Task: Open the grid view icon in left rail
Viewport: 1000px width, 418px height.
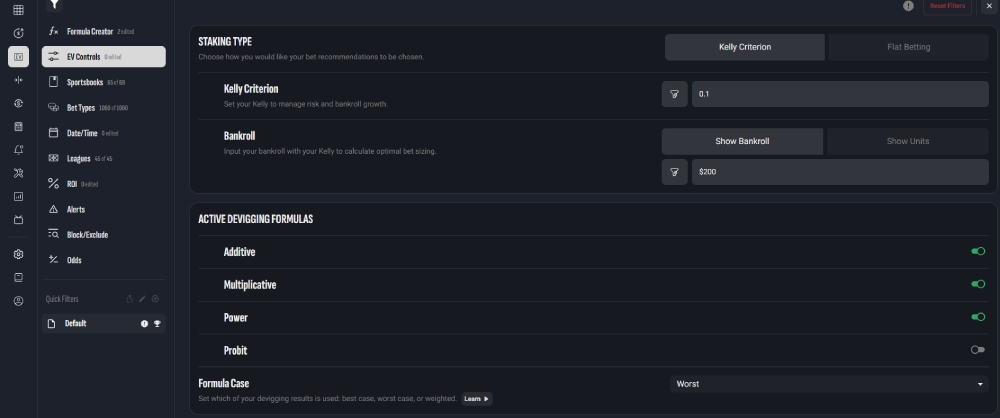Action: pos(18,10)
